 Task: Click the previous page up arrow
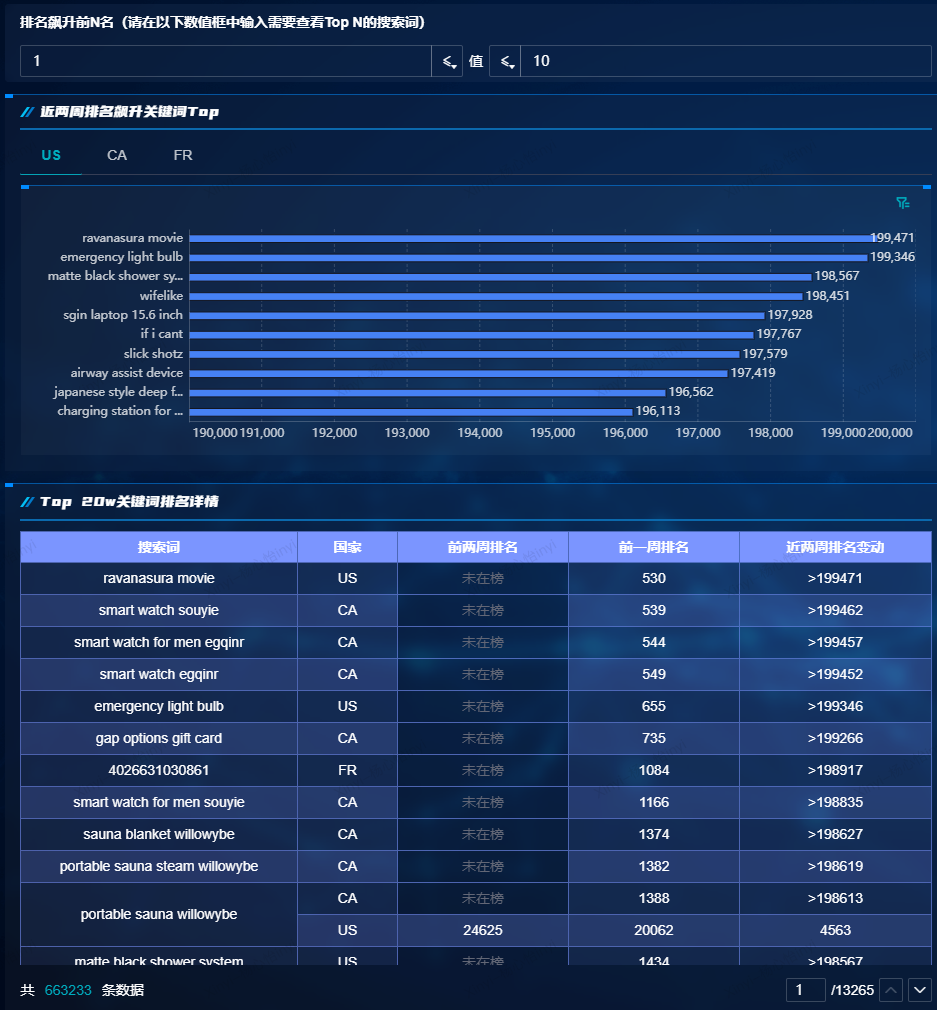click(891, 990)
